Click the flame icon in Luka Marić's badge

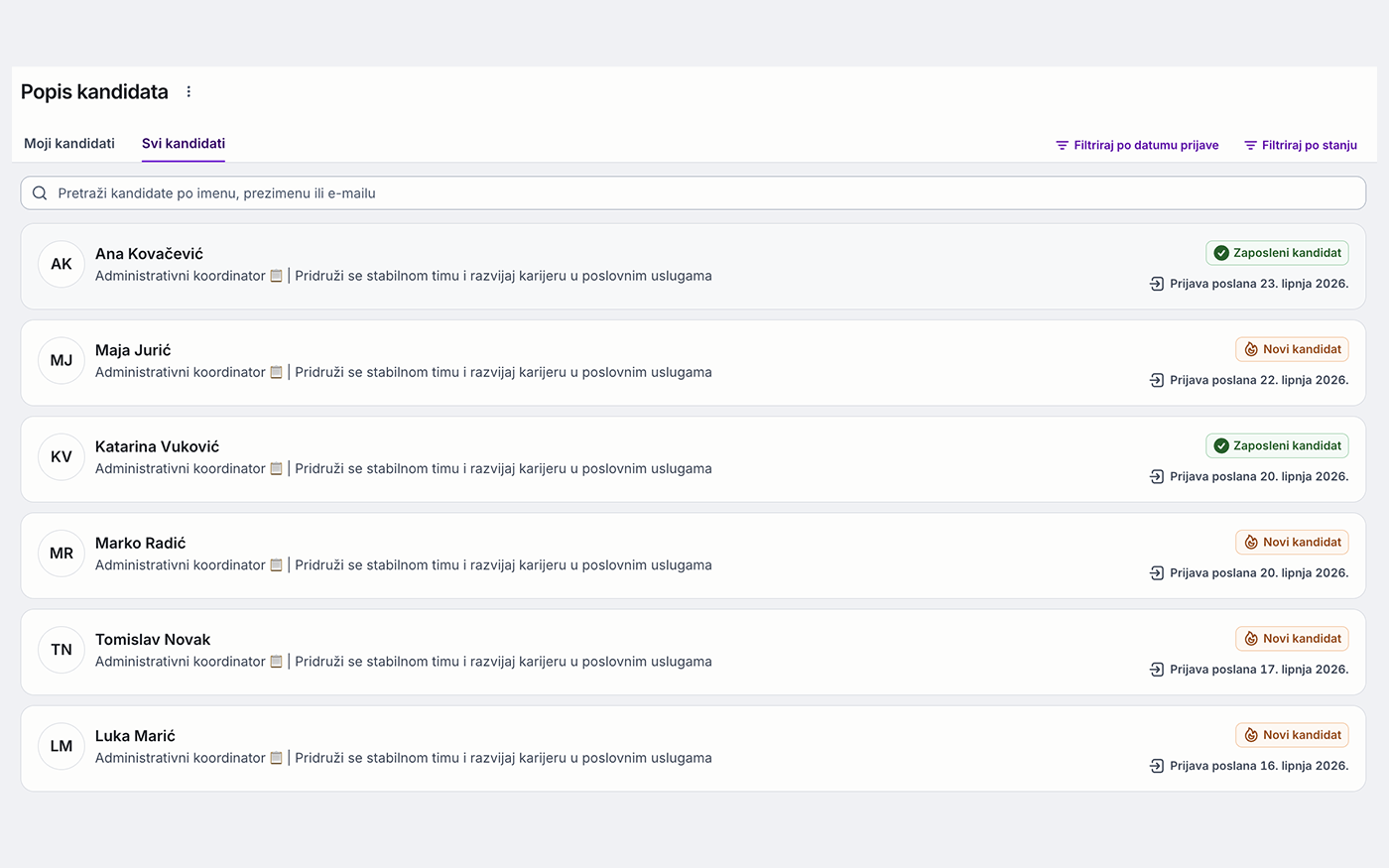[1251, 734]
